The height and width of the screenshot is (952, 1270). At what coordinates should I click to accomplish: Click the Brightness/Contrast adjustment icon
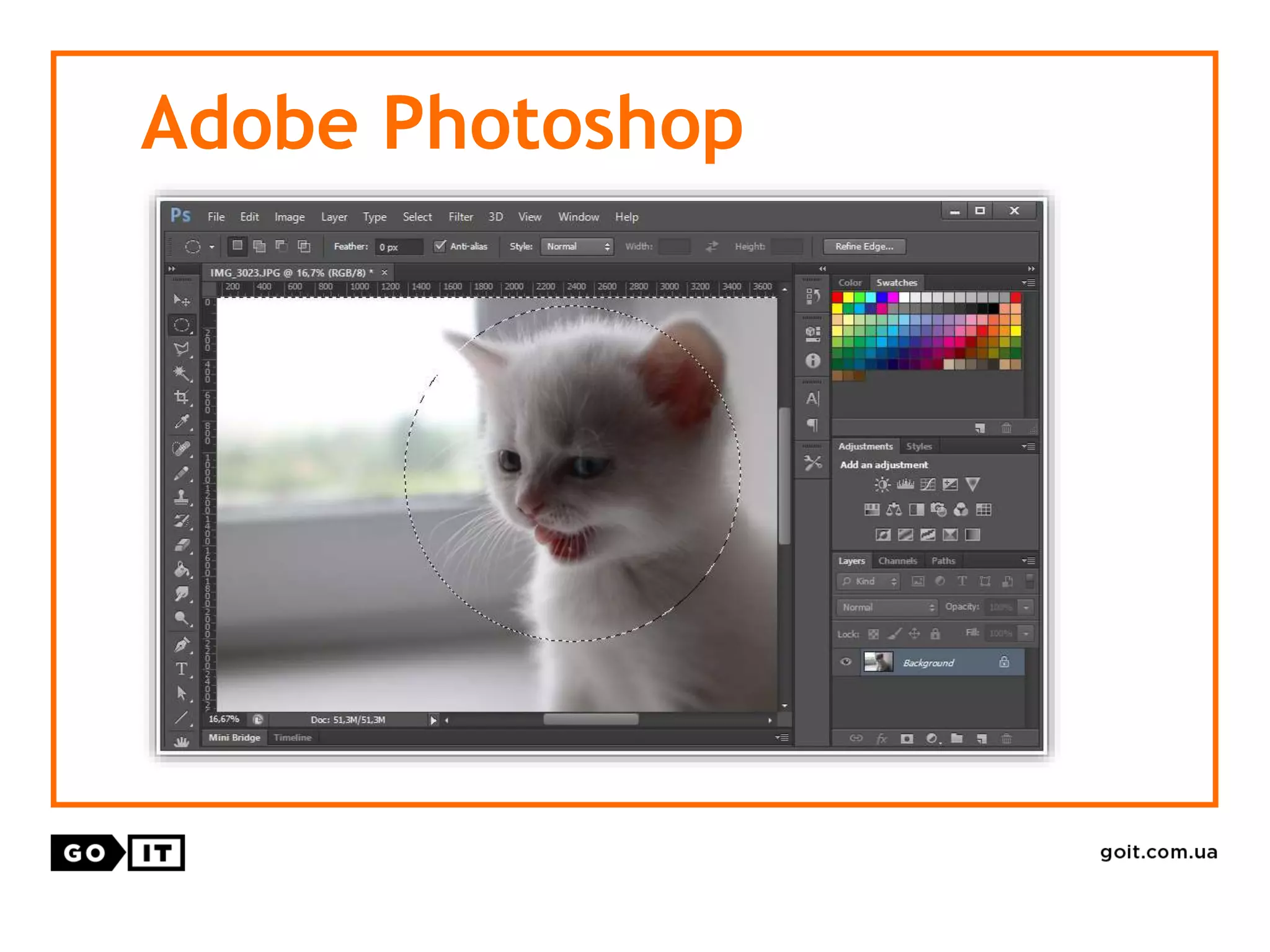[882, 485]
